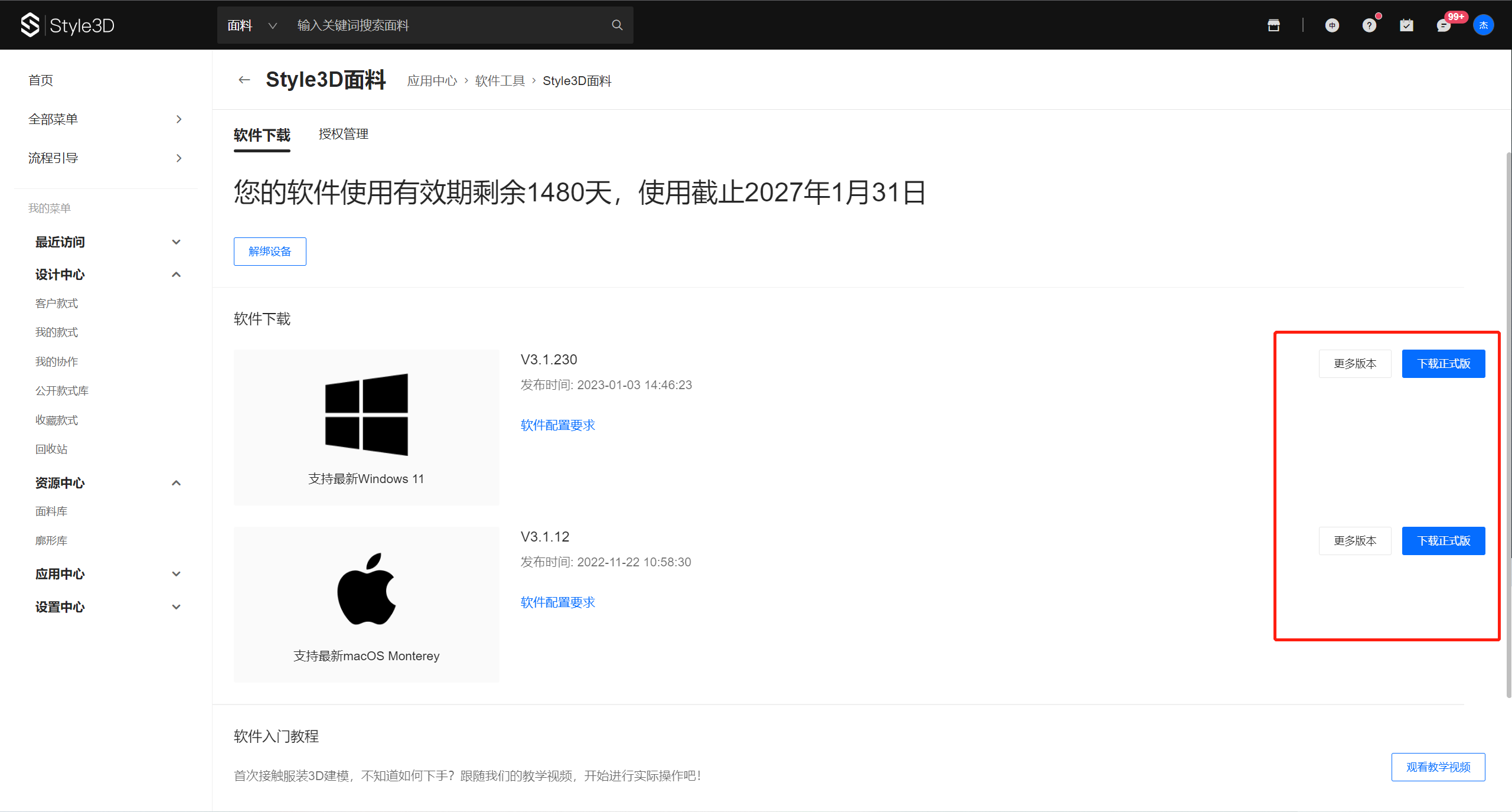Open 软件配置要求 link for Windows version

[x=558, y=425]
